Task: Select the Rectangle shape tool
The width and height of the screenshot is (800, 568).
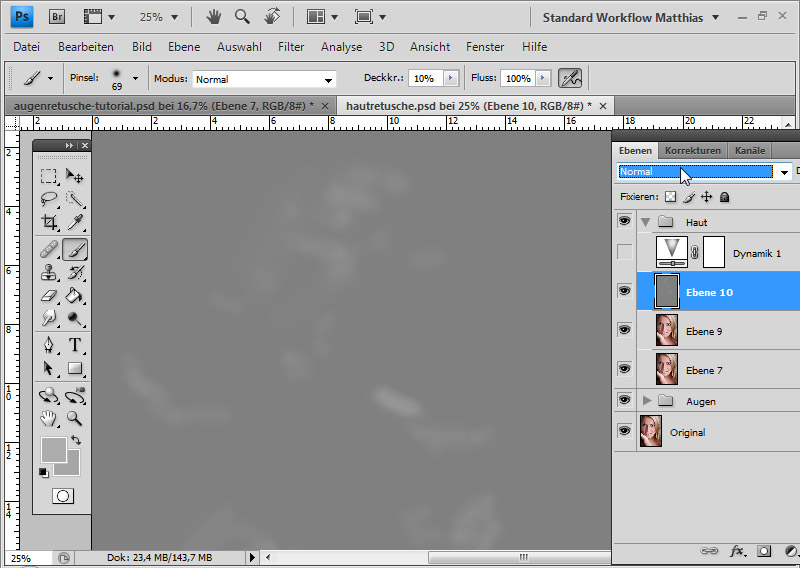Action: pyautogui.click(x=74, y=368)
